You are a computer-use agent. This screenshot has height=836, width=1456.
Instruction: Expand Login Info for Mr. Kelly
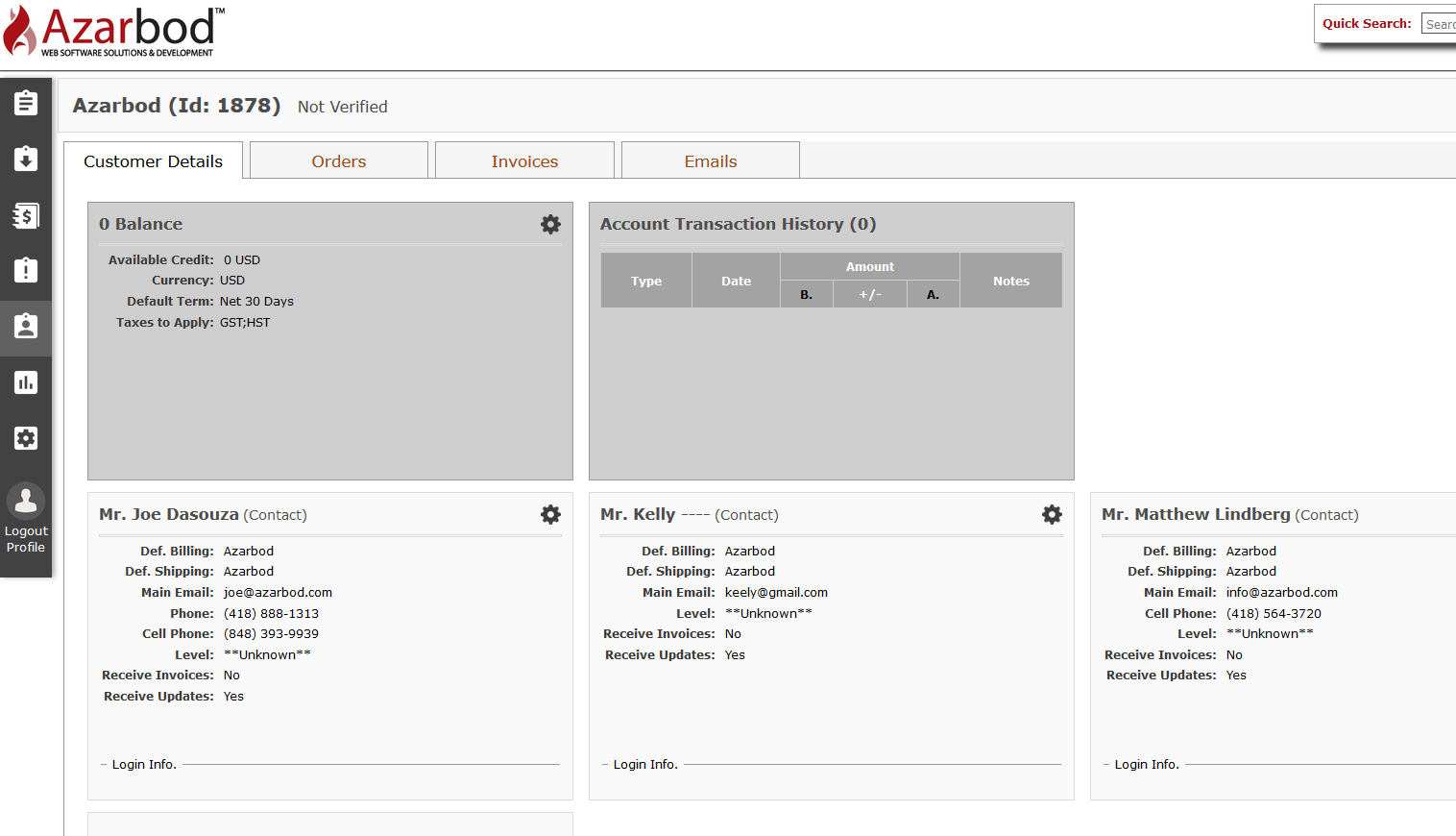645,765
